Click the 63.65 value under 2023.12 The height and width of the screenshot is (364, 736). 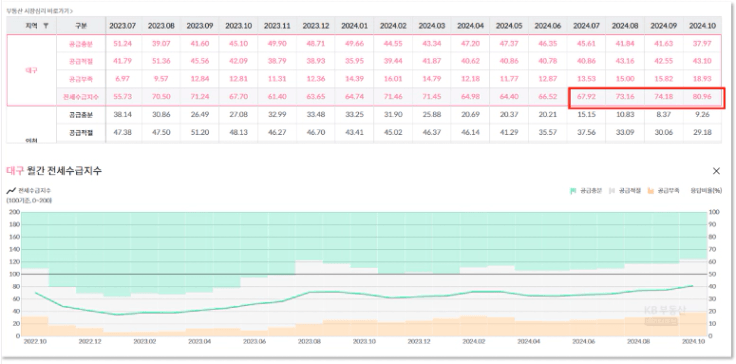click(x=316, y=97)
